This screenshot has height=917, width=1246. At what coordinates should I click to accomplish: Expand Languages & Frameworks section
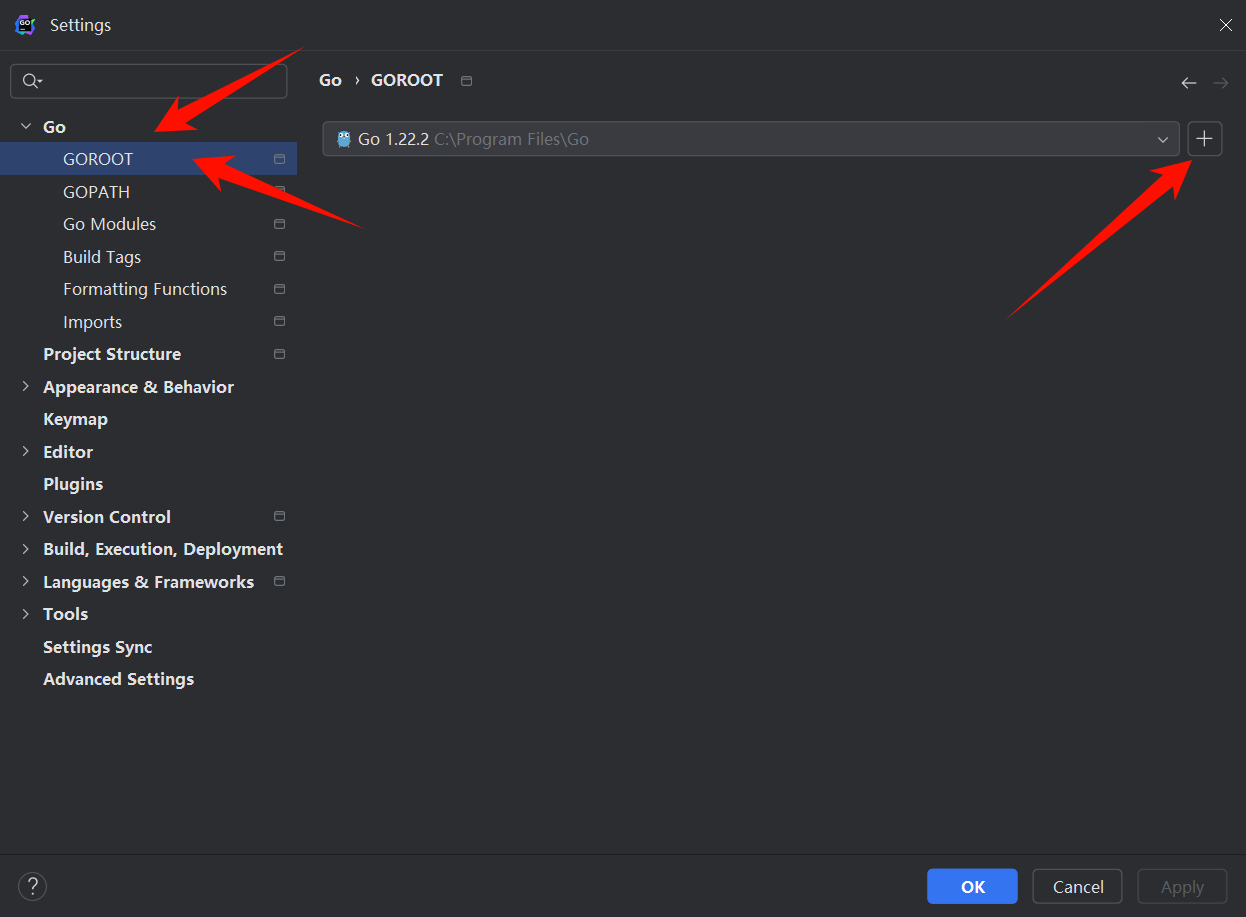[x=26, y=582]
